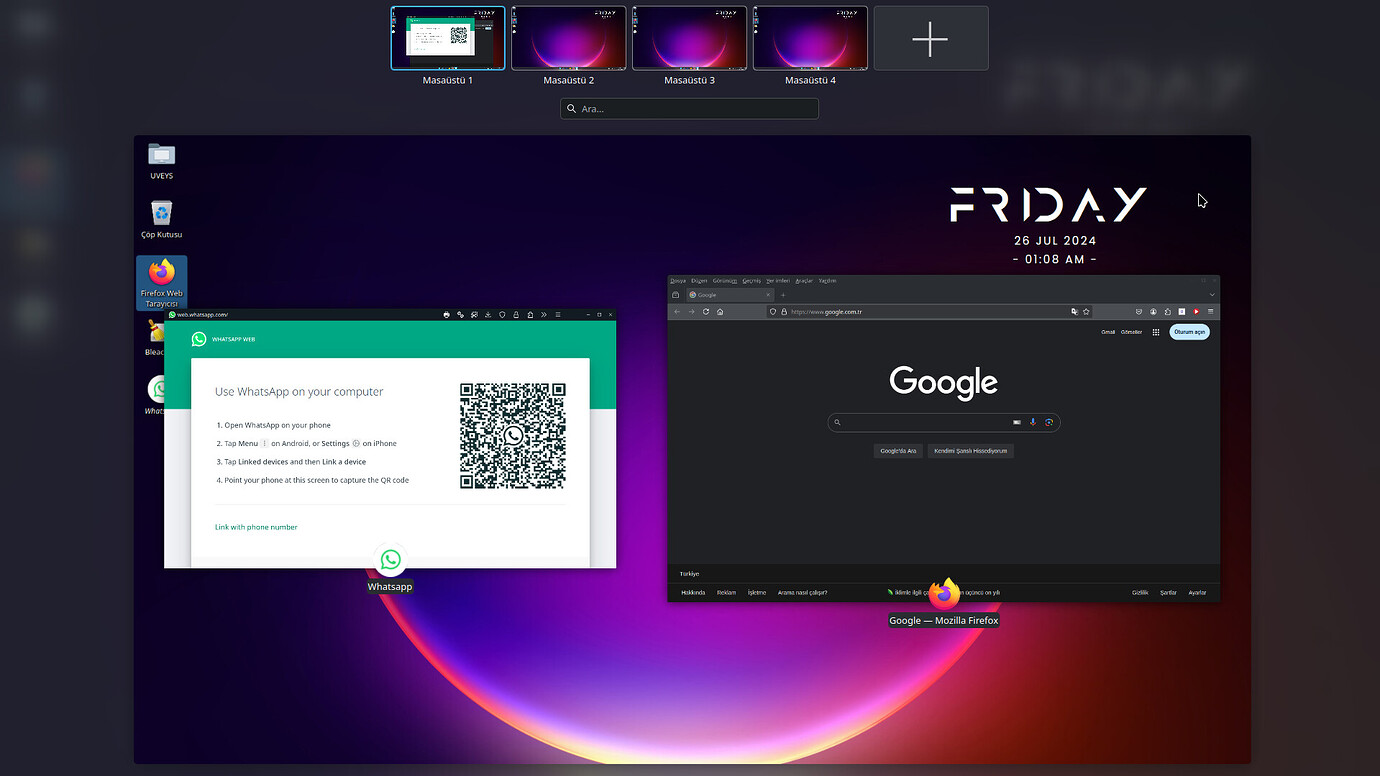Viewport: 1380px width, 776px height.
Task: Click the shield icon in Whatsapp toolbar
Action: point(502,315)
